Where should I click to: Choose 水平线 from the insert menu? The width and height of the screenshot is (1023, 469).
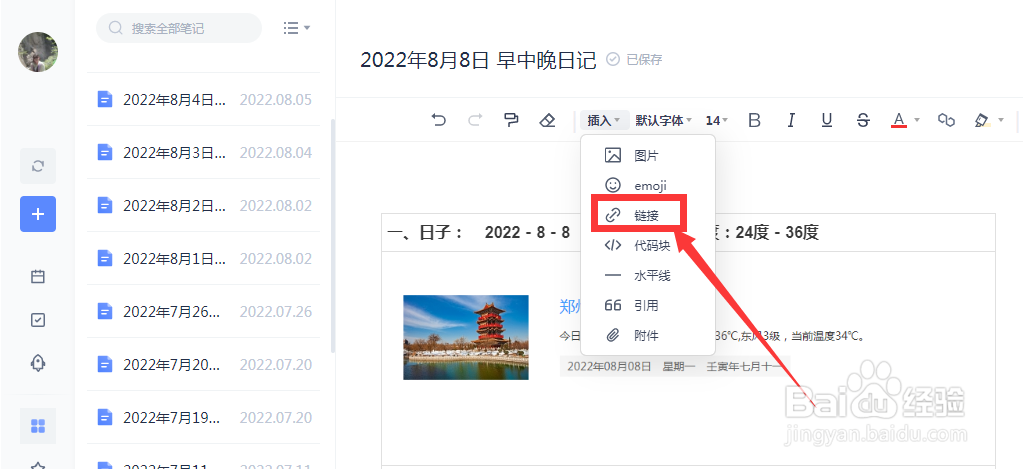pyautogui.click(x=648, y=276)
